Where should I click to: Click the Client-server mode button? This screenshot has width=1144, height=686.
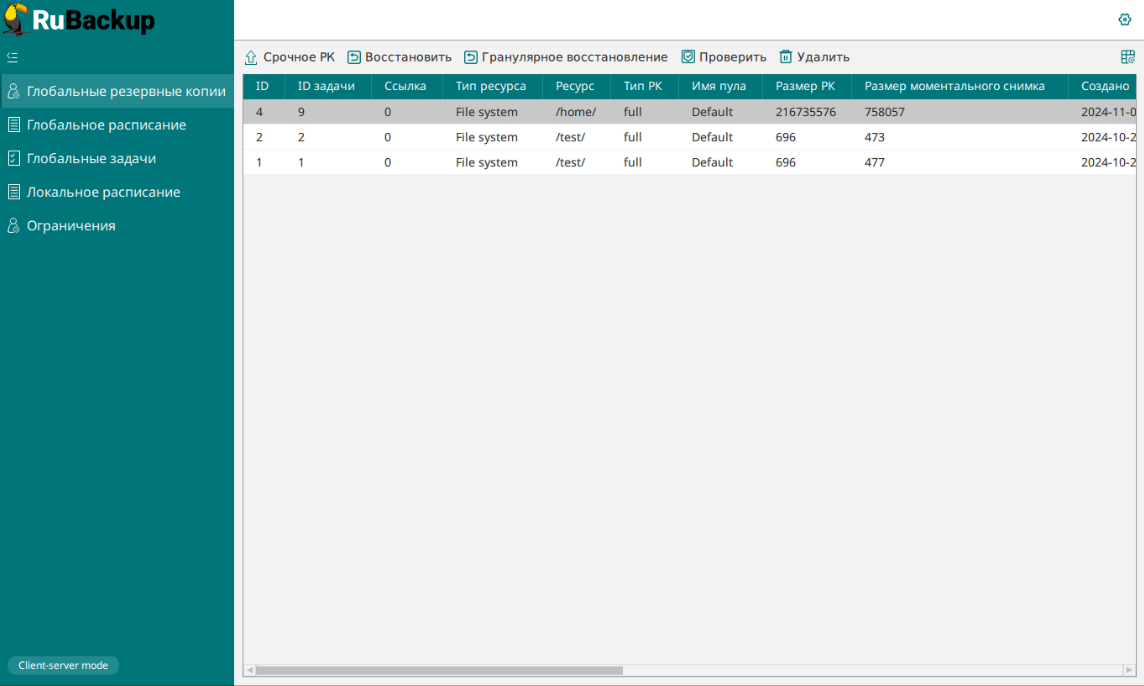click(x=63, y=665)
